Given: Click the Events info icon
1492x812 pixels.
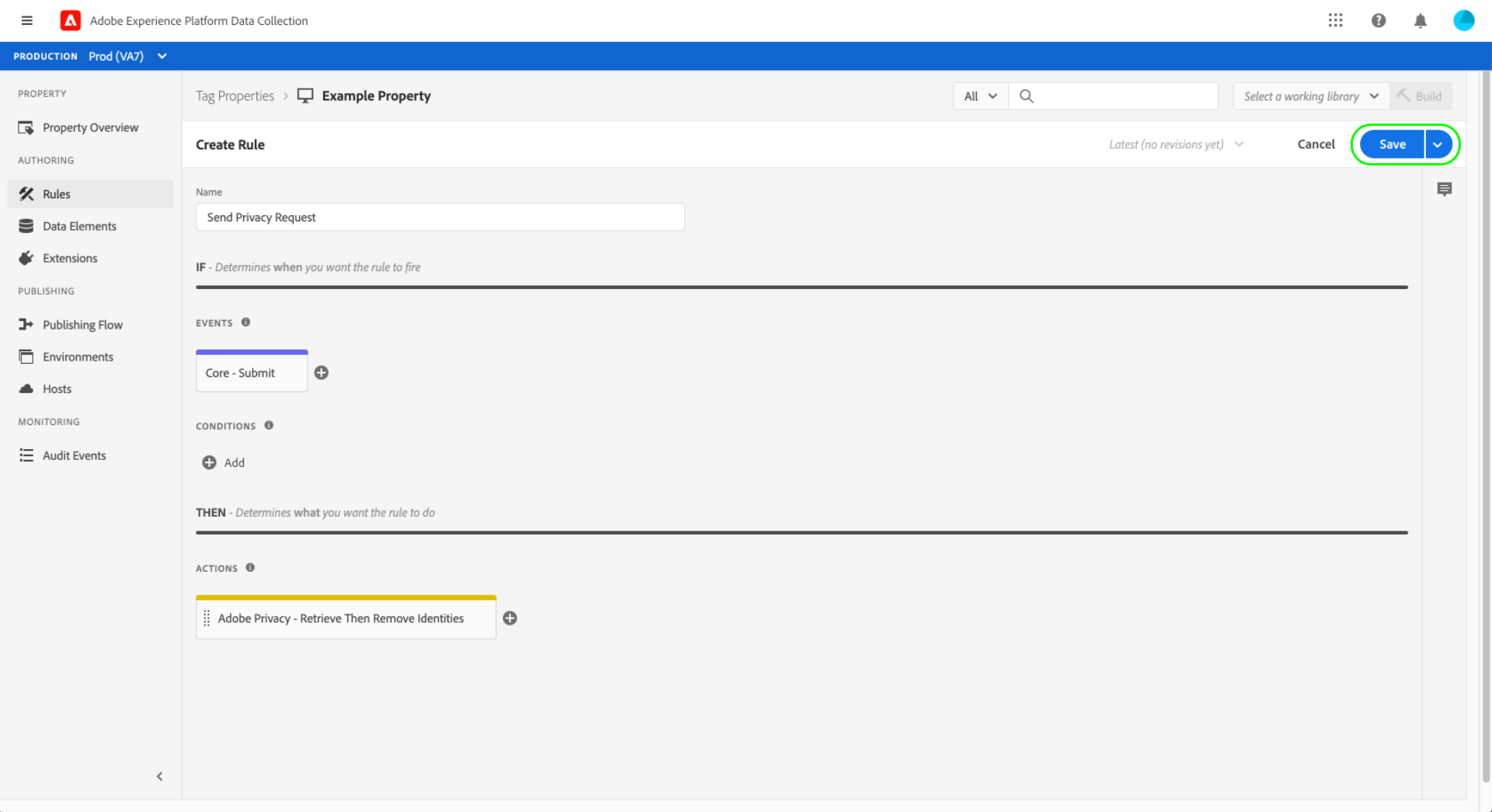Looking at the screenshot, I should point(246,322).
